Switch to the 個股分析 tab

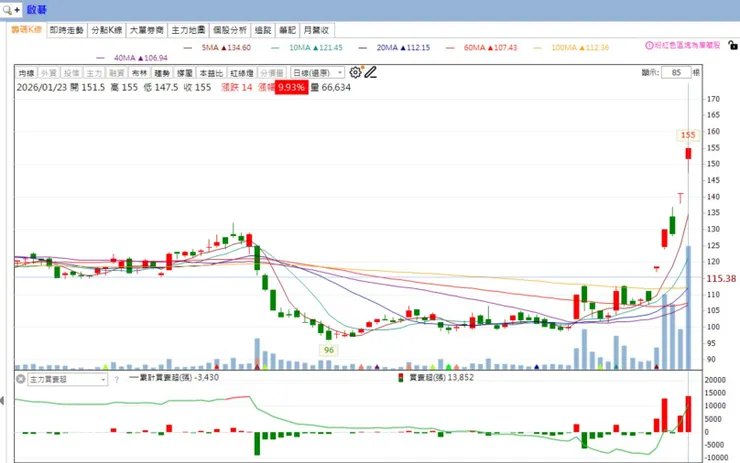tap(230, 30)
